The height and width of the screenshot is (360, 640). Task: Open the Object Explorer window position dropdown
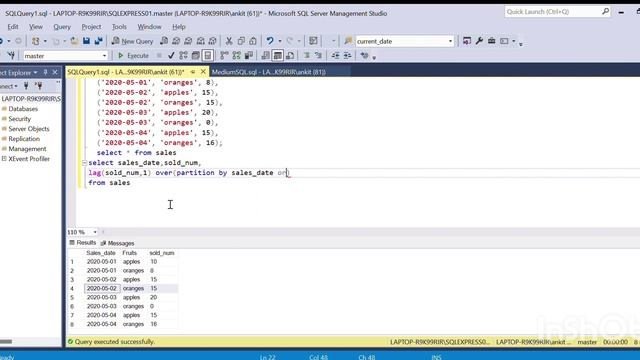coord(36,73)
